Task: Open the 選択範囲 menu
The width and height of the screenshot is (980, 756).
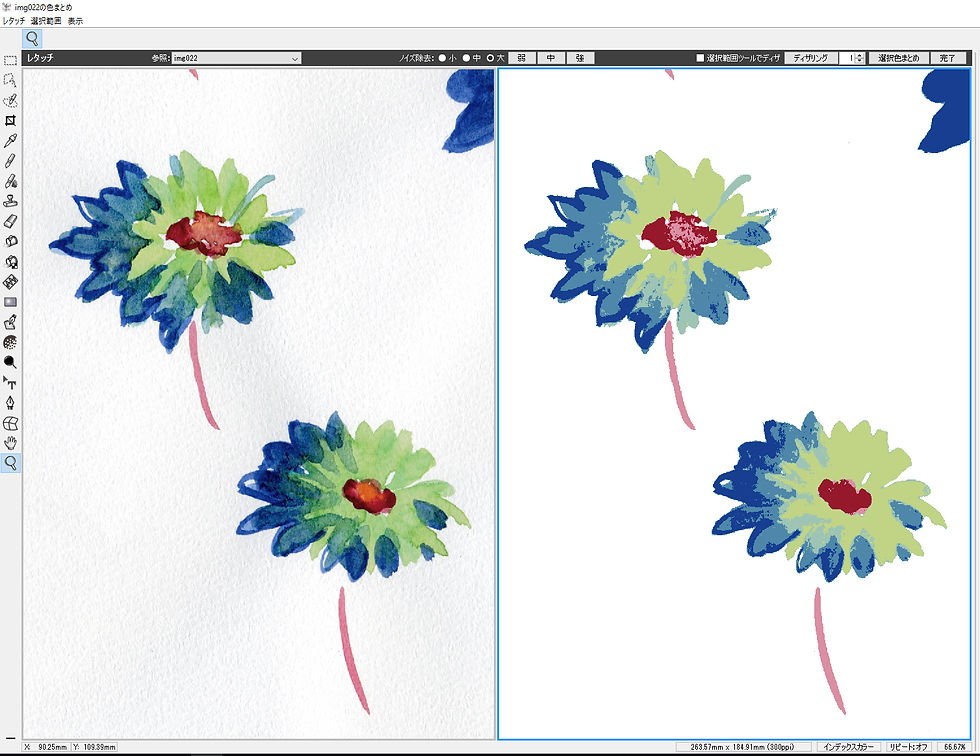Action: (x=46, y=21)
